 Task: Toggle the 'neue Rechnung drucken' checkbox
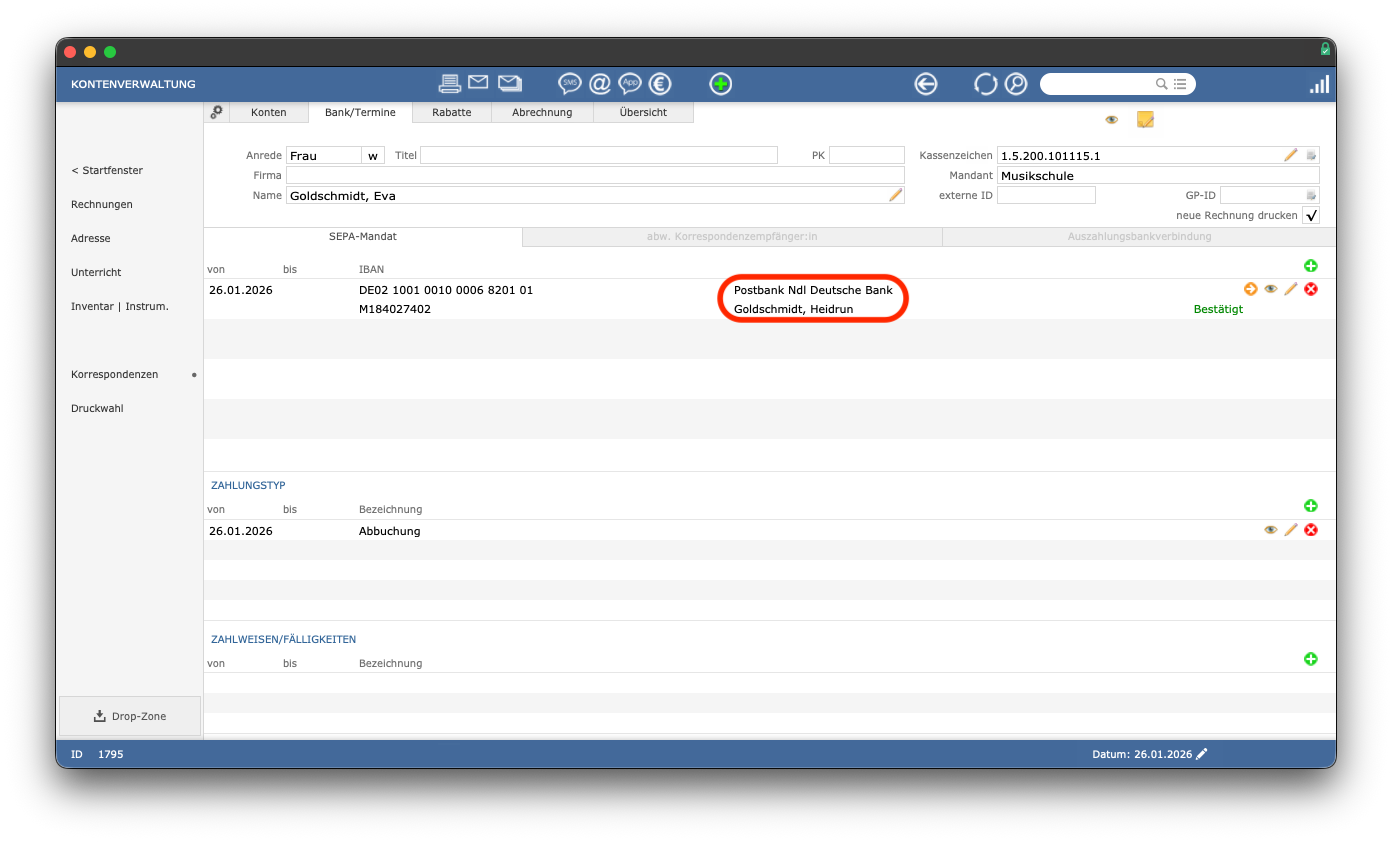1312,216
